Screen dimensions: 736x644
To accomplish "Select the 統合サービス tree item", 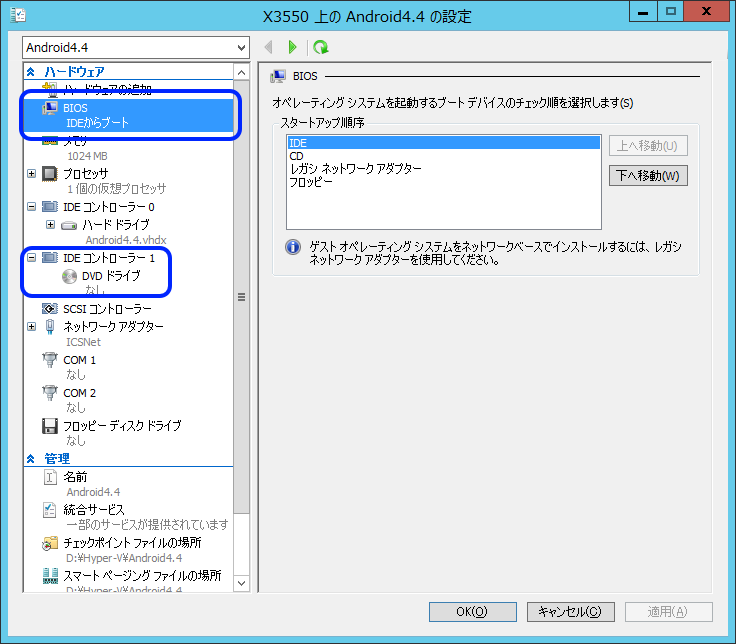I will 94,510.
